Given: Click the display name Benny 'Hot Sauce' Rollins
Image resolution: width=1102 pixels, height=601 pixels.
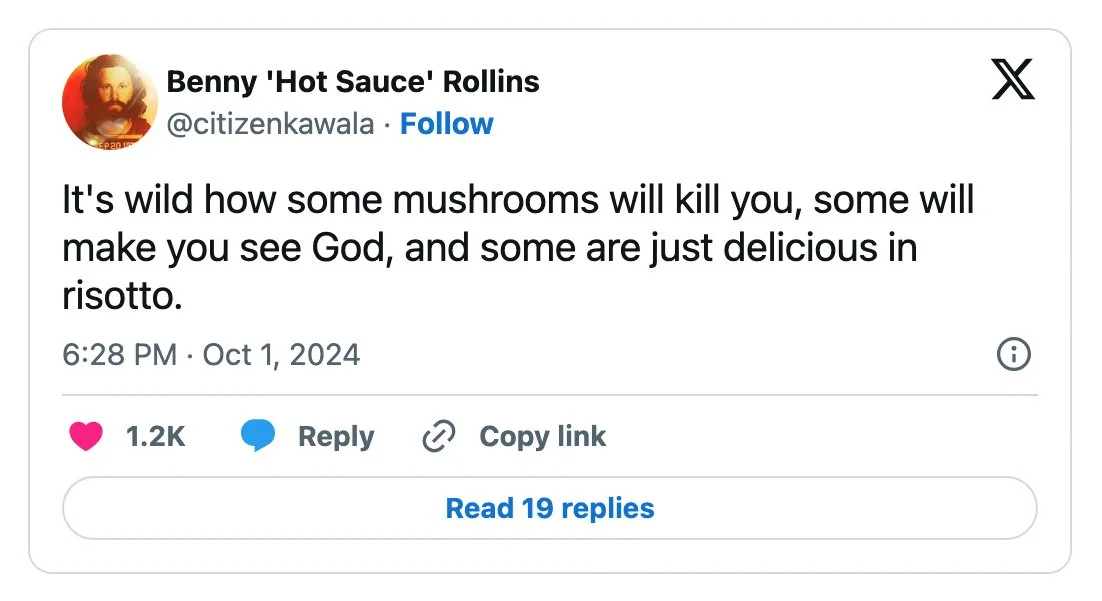Looking at the screenshot, I should tap(352, 81).
